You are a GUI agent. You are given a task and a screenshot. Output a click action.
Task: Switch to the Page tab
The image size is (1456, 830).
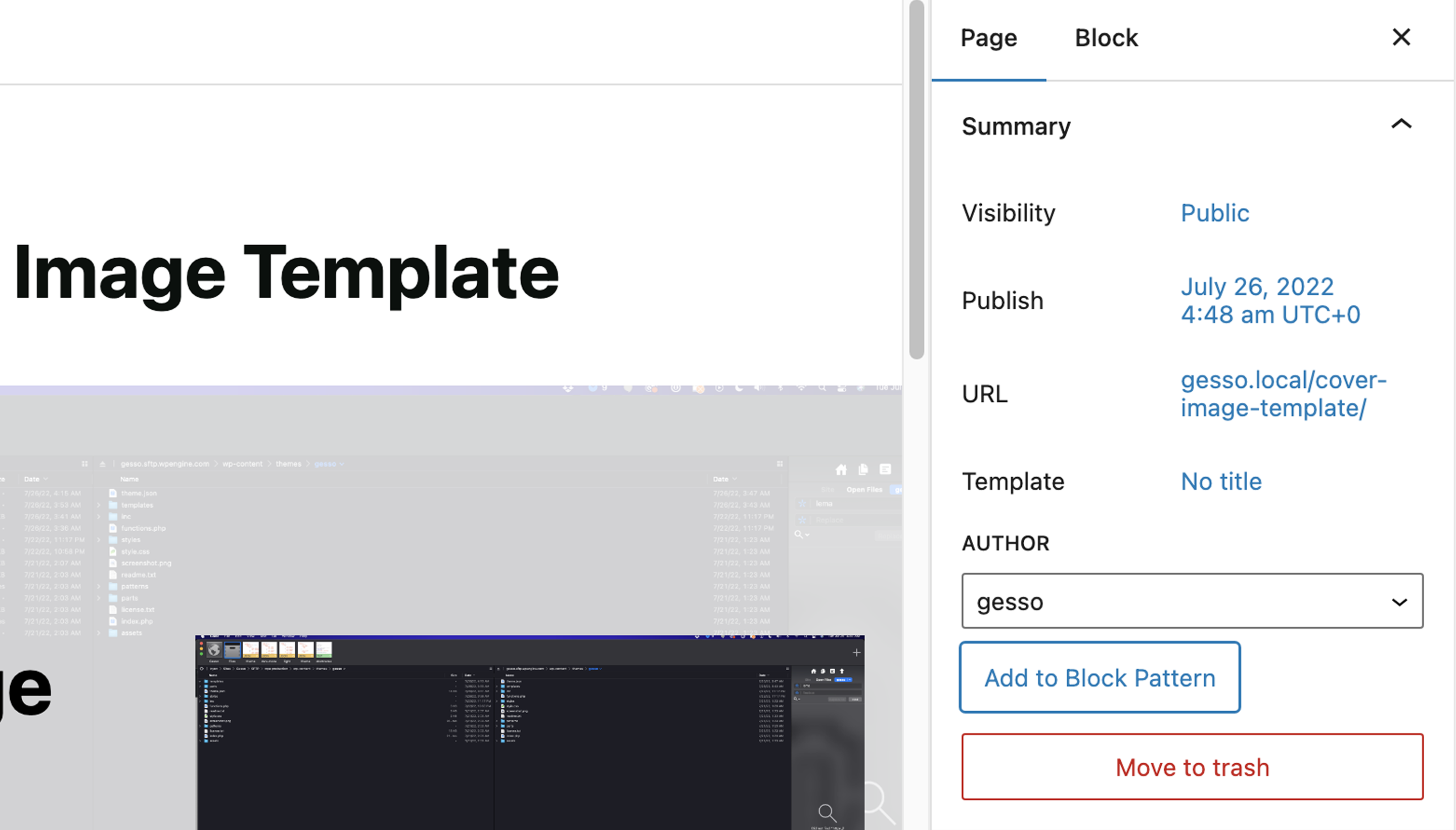point(988,38)
